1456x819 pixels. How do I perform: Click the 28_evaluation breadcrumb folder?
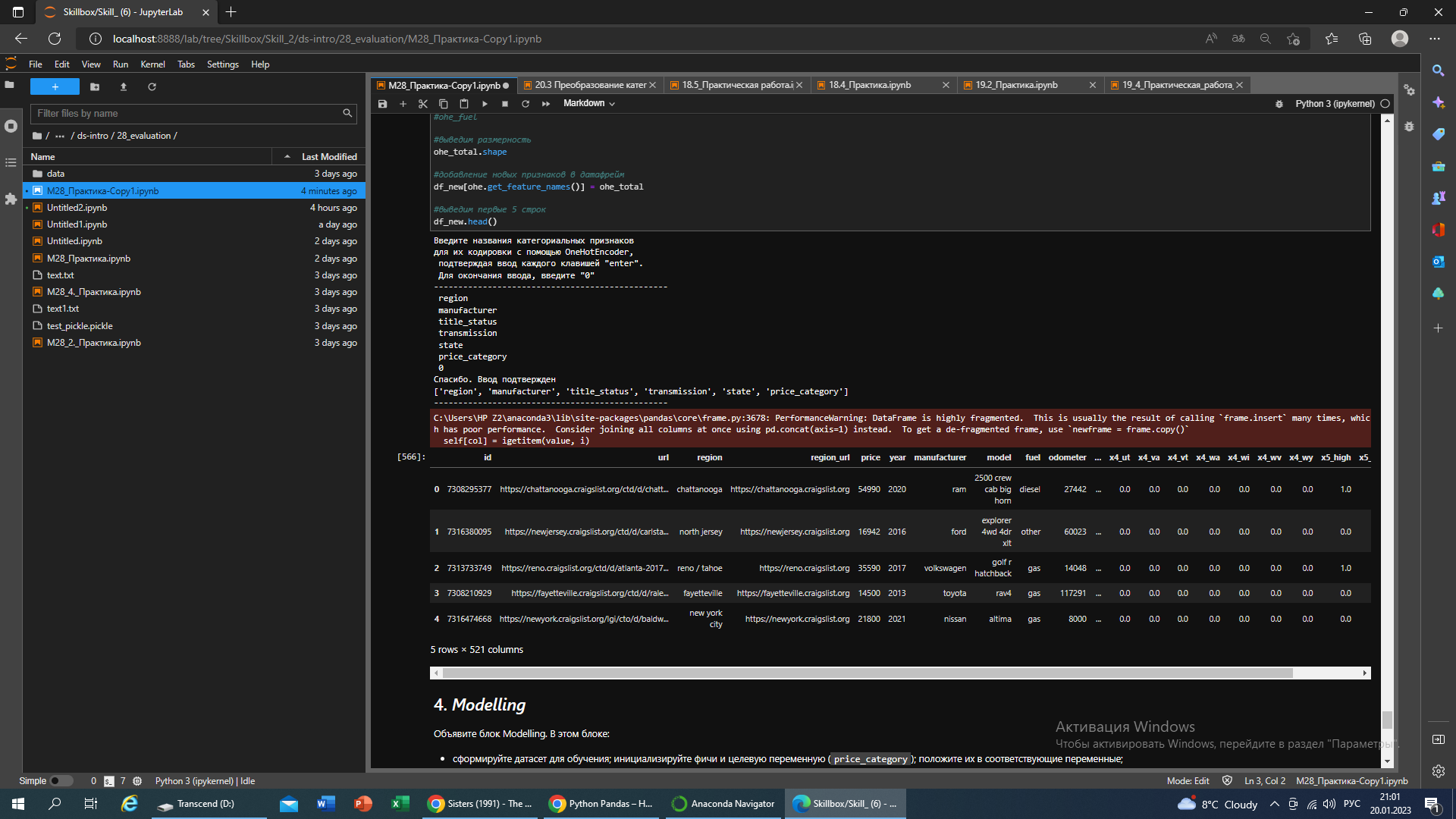144,136
